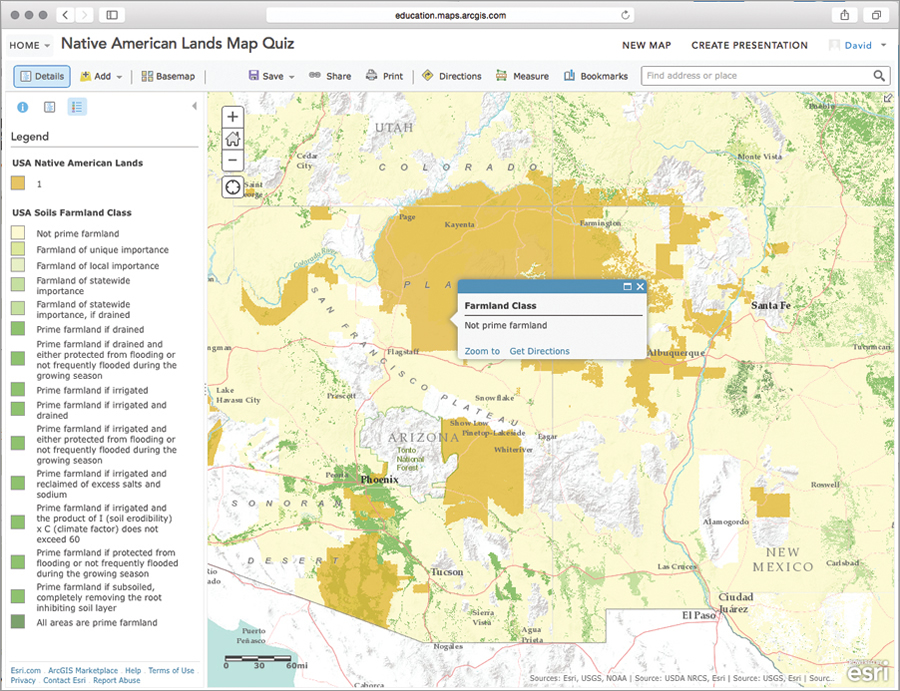900x691 pixels.
Task: Switch to the About panel info icon
Action: (22, 107)
